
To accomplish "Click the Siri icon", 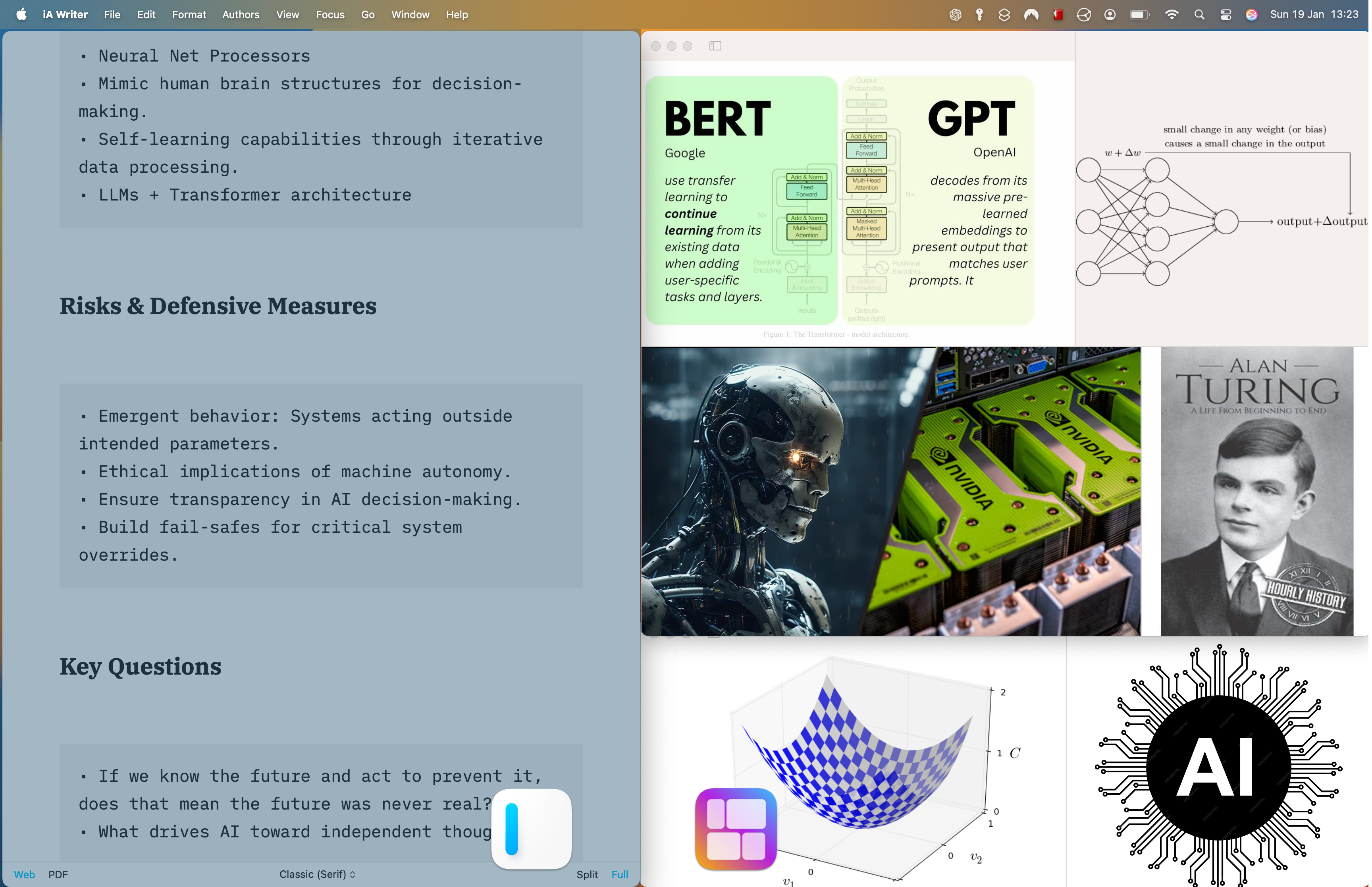I will pyautogui.click(x=1251, y=14).
